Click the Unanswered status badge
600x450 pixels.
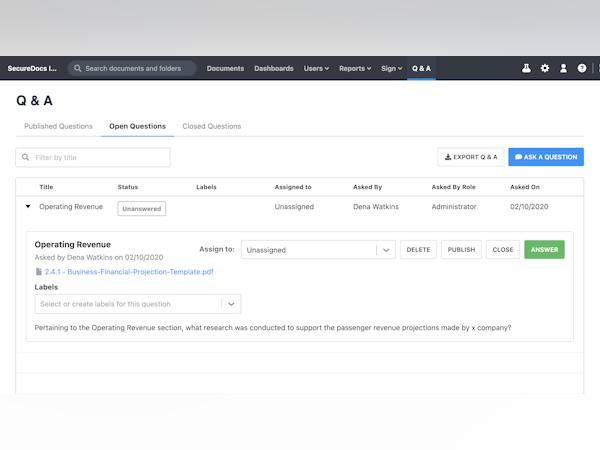[142, 209]
